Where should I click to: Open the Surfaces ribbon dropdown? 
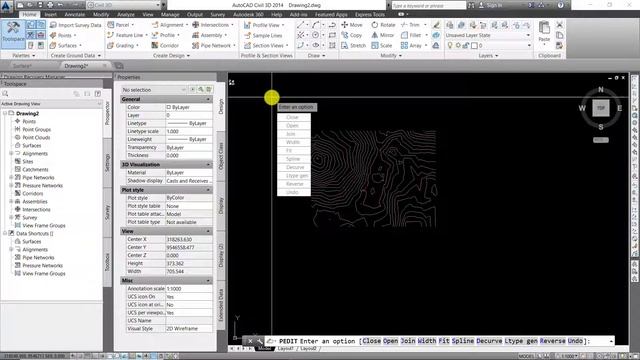tap(66, 46)
